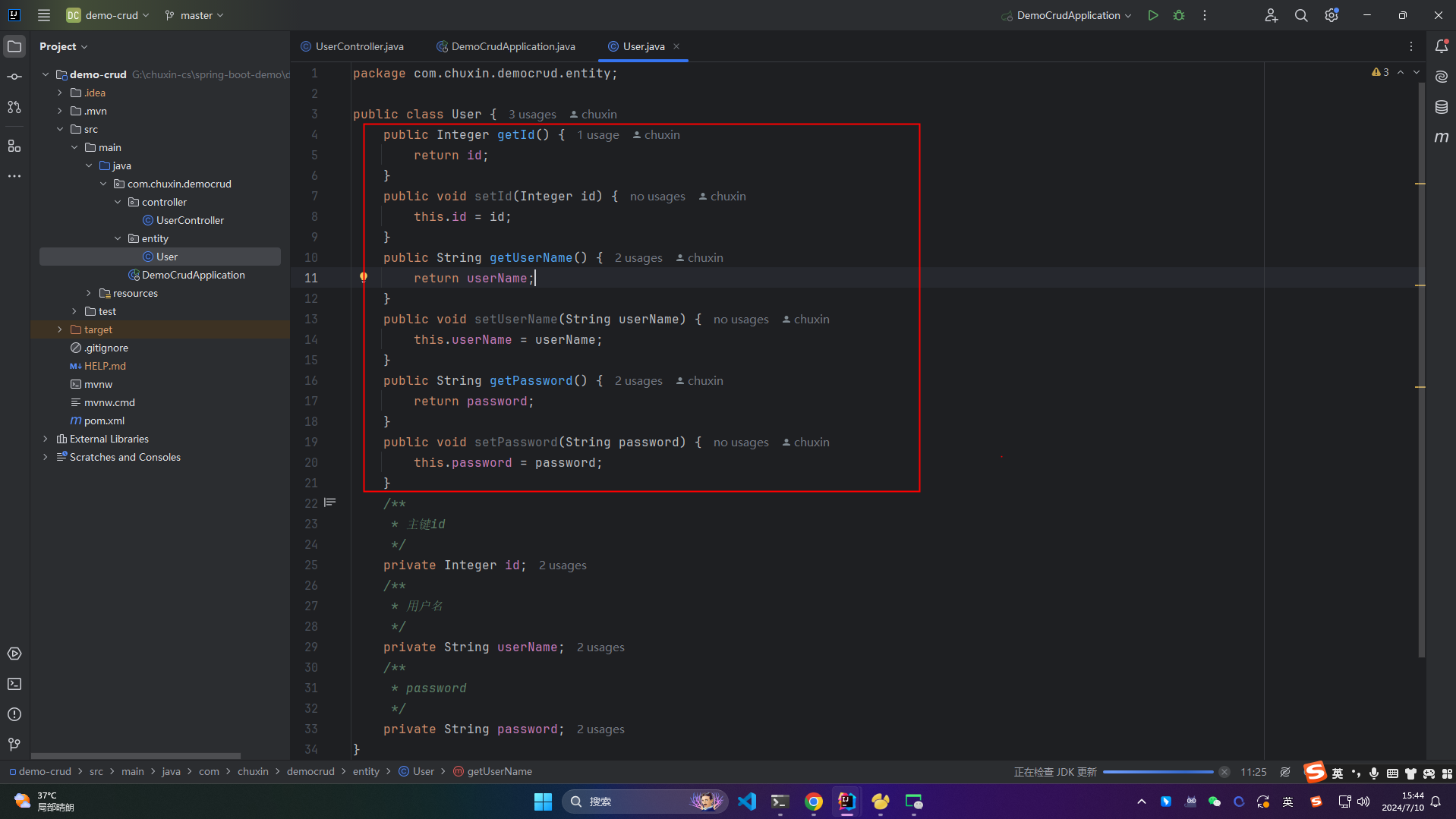Click the JDK update progress bar

[1158, 772]
